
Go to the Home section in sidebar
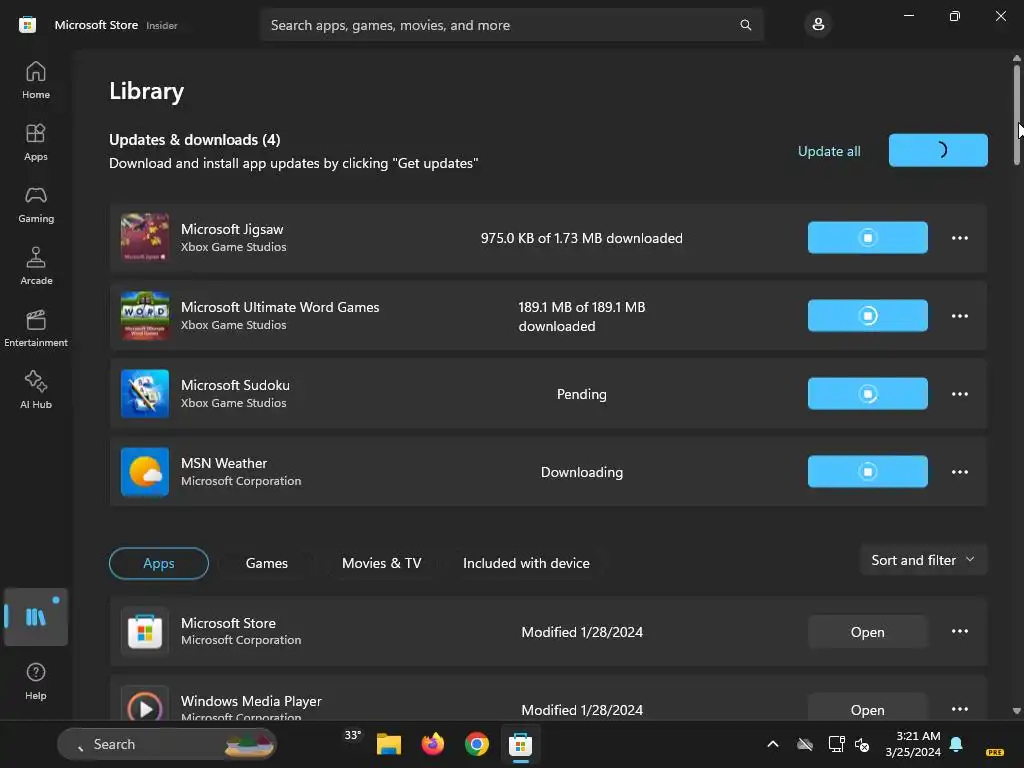pyautogui.click(x=36, y=80)
